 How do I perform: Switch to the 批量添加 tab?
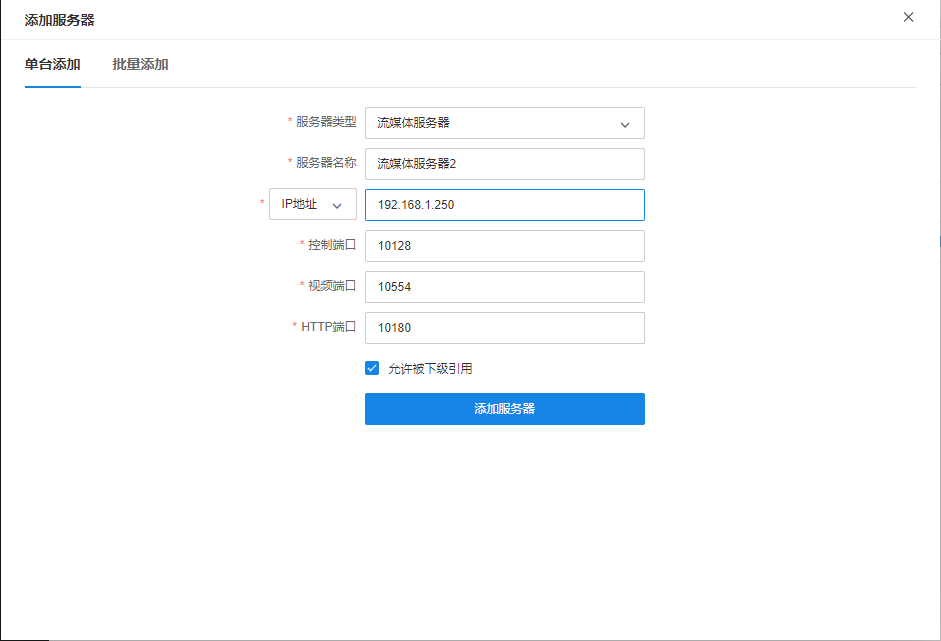[x=140, y=65]
